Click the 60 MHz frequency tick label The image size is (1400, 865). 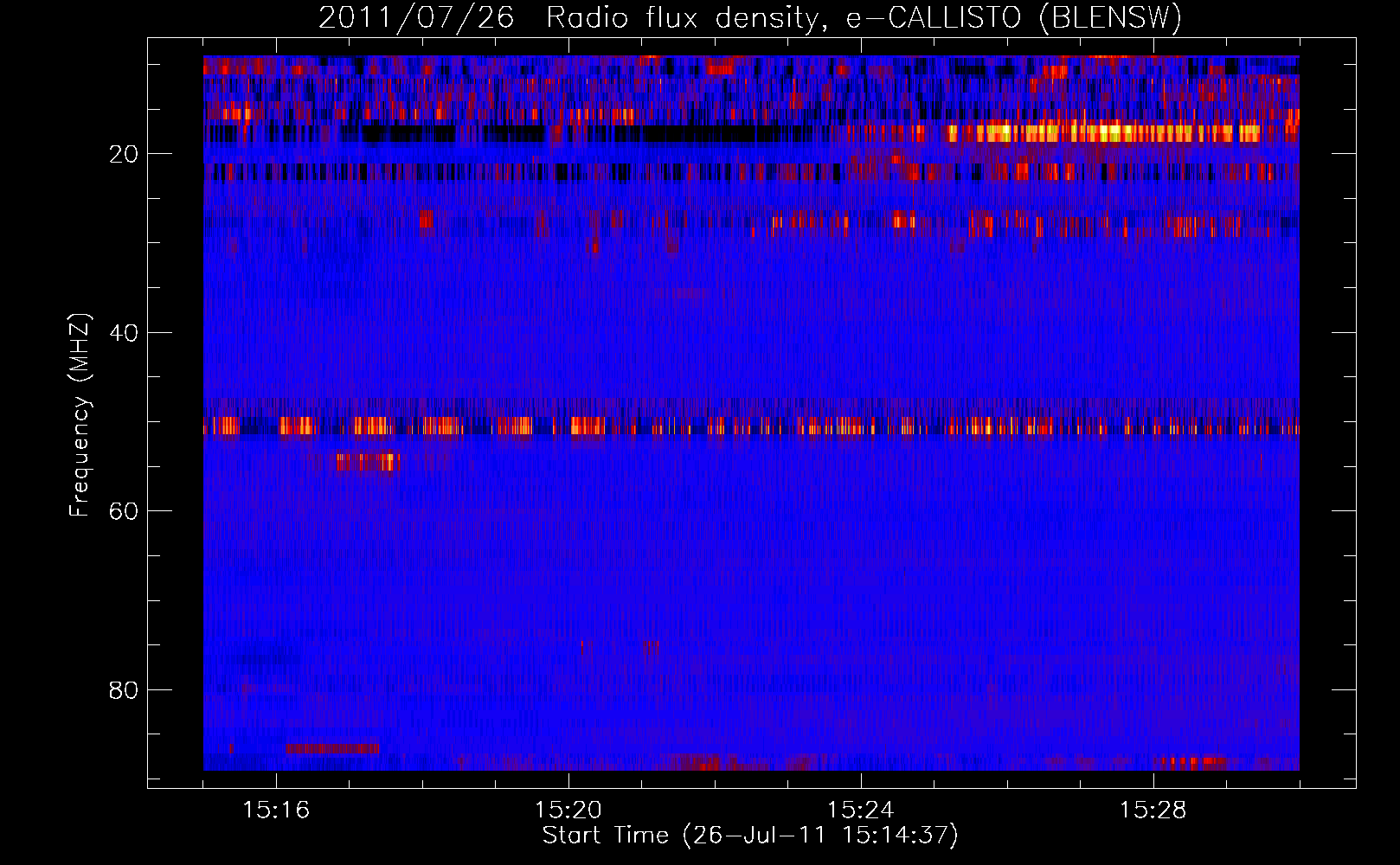124,511
